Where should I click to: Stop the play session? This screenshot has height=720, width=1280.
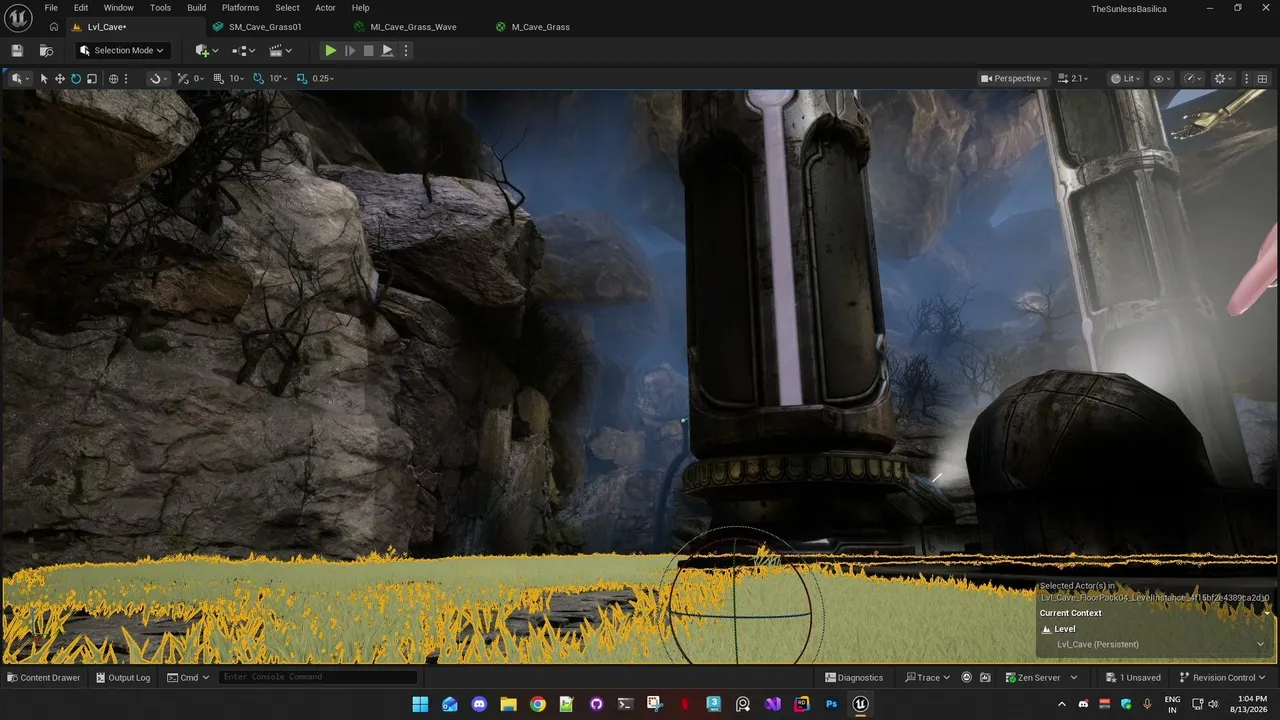(368, 51)
